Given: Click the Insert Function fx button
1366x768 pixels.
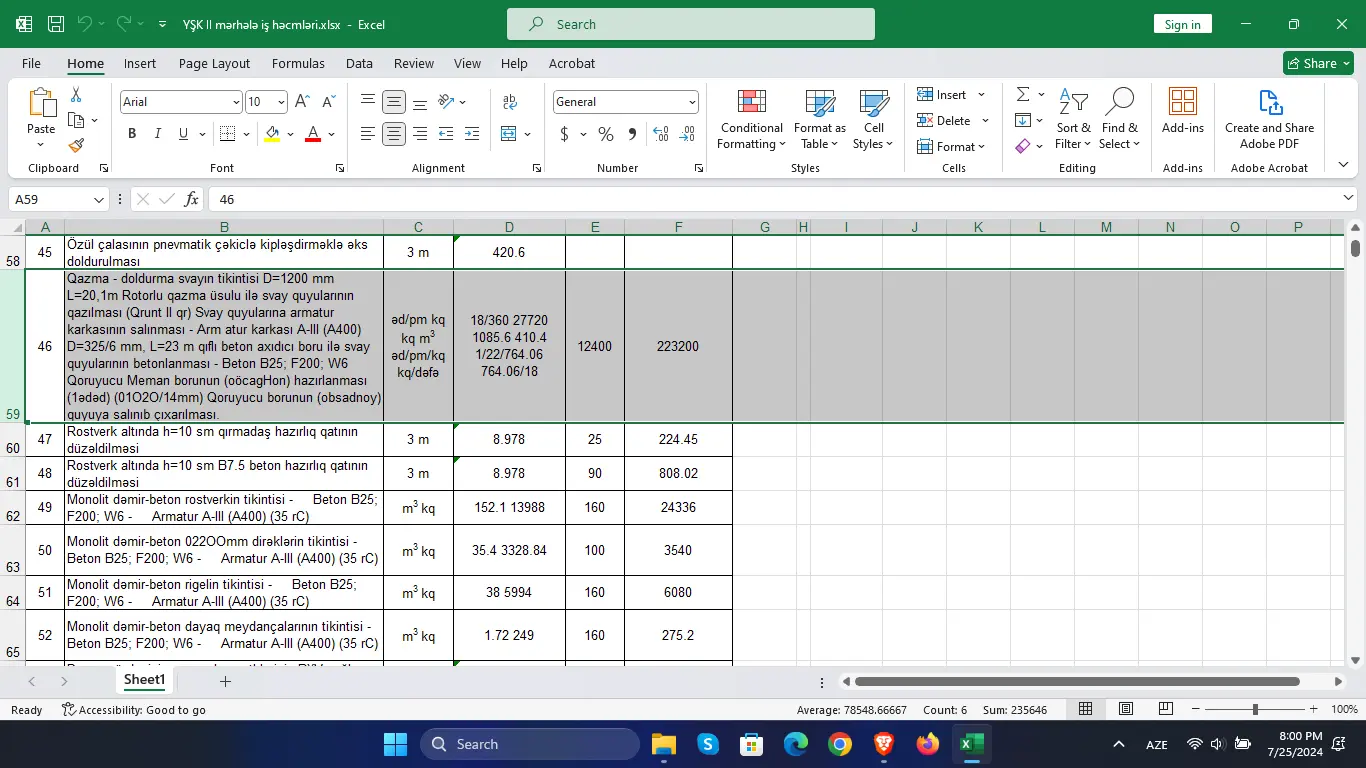Looking at the screenshot, I should (x=192, y=199).
